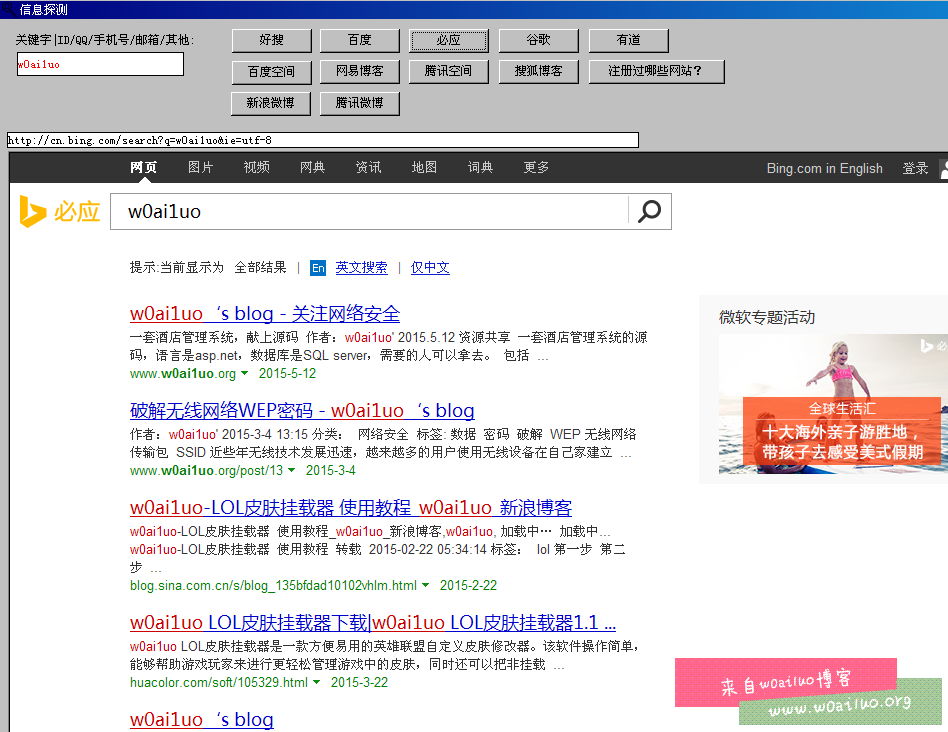This screenshot has width=948, height=732.
Task: Click the 腾讯空间 button
Action: [449, 71]
